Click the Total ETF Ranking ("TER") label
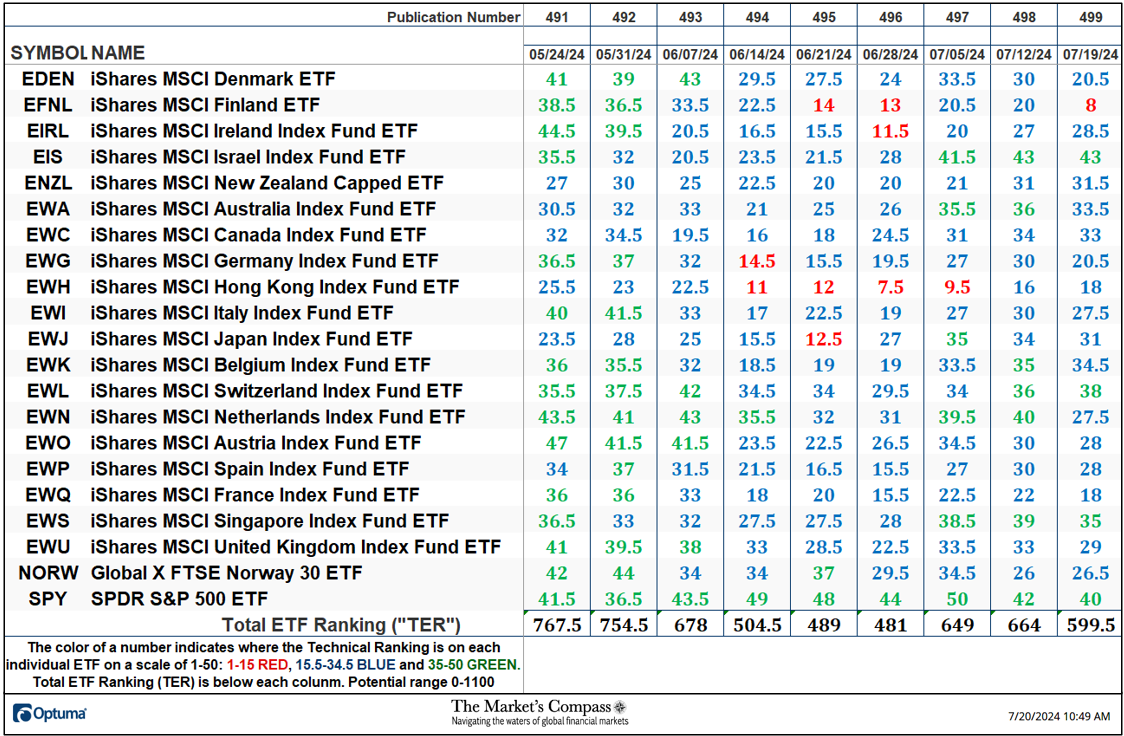Image resolution: width=1124 pixels, height=736 pixels. 340,625
